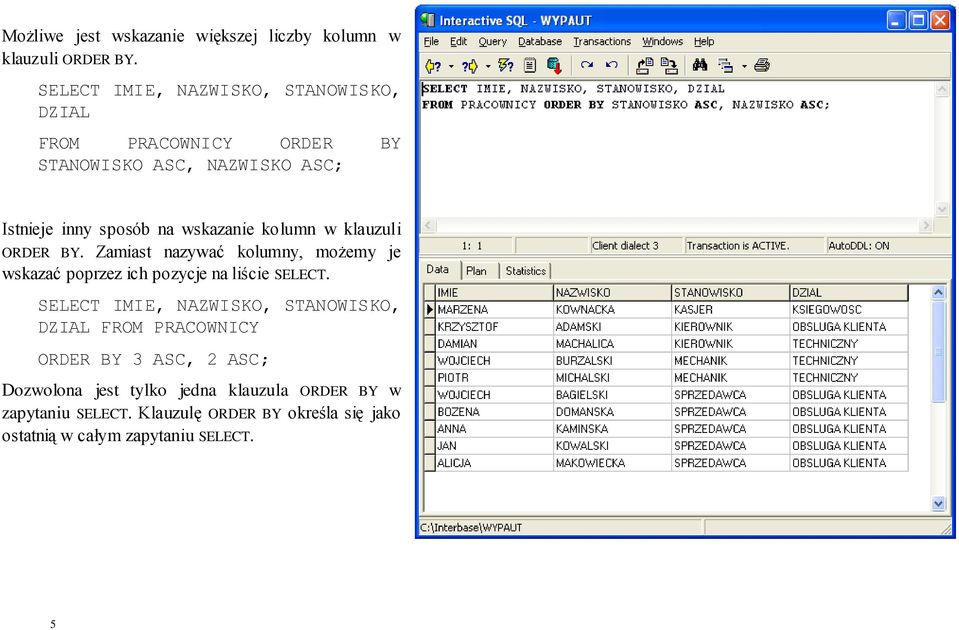The image size is (959, 630).
Task: Select the DAMIAN cell
Action: click(494, 344)
